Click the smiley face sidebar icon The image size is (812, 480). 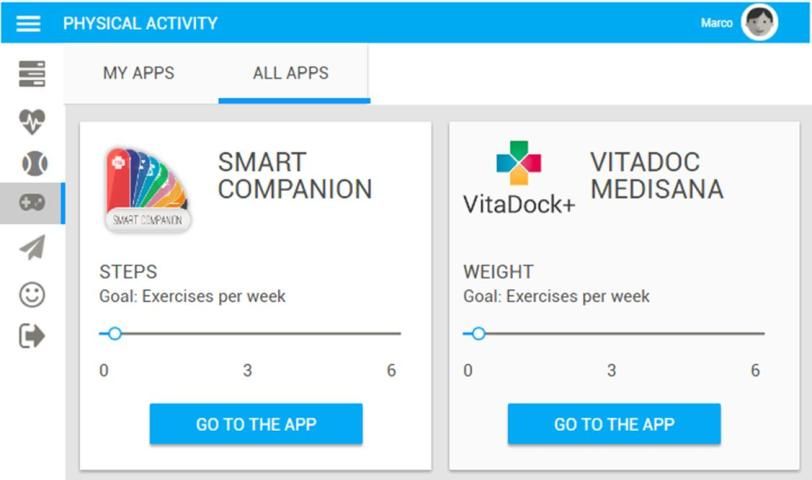tap(32, 294)
